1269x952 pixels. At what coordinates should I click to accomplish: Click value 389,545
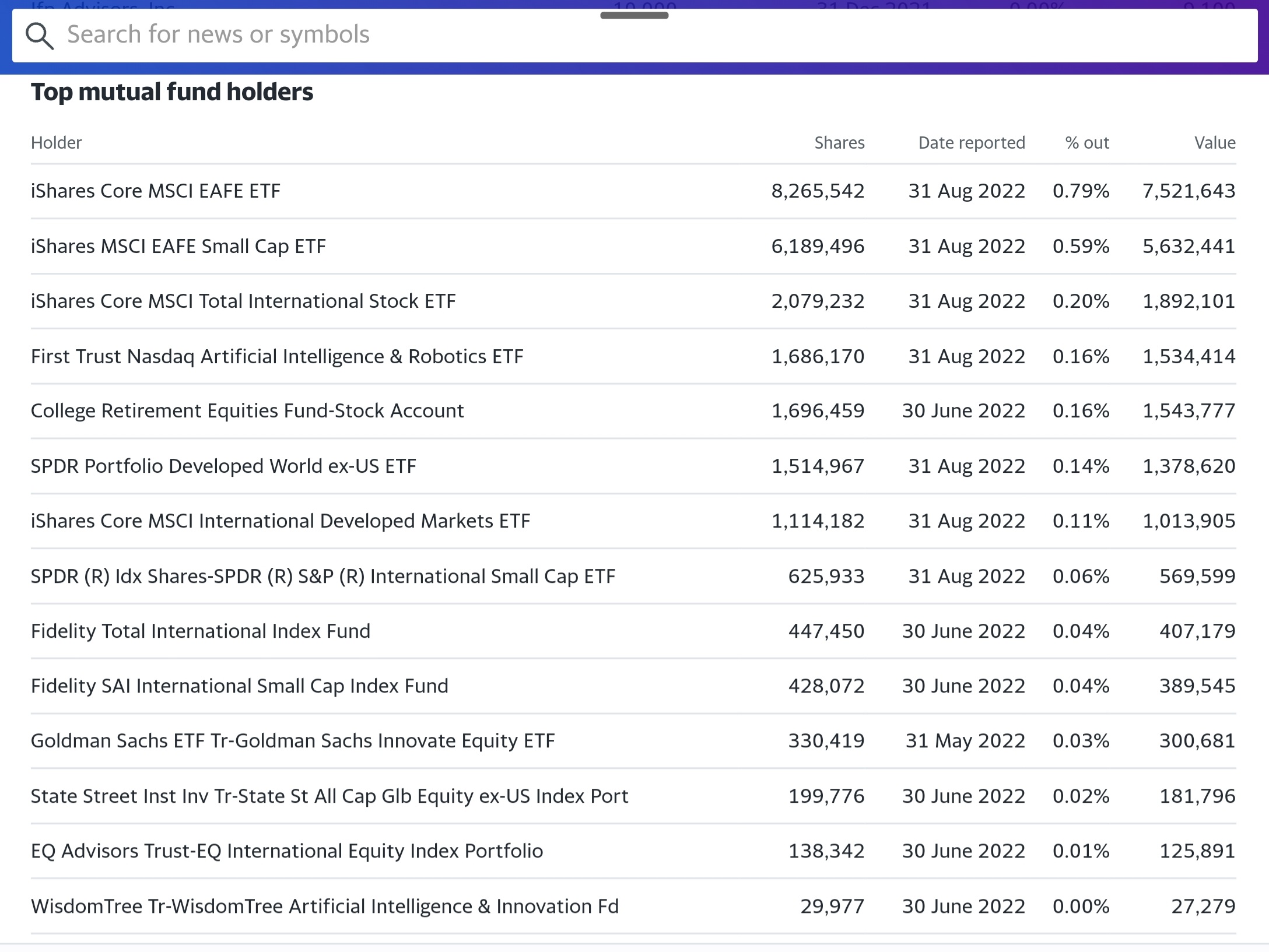[1197, 686]
